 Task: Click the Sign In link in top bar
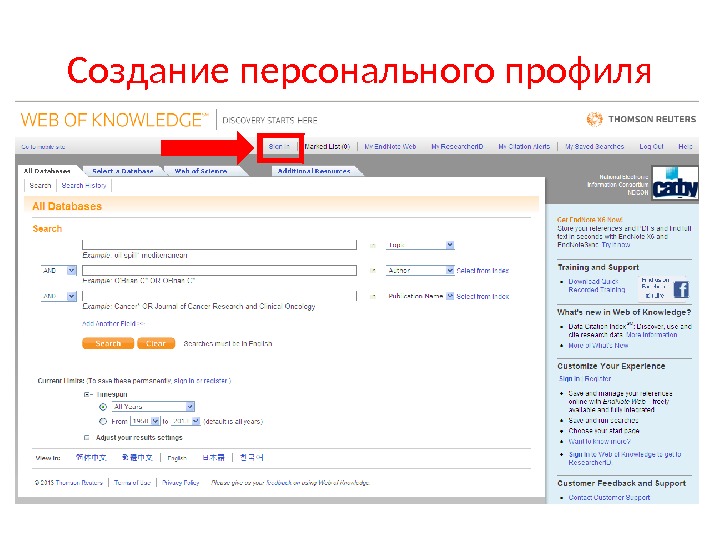[279, 146]
